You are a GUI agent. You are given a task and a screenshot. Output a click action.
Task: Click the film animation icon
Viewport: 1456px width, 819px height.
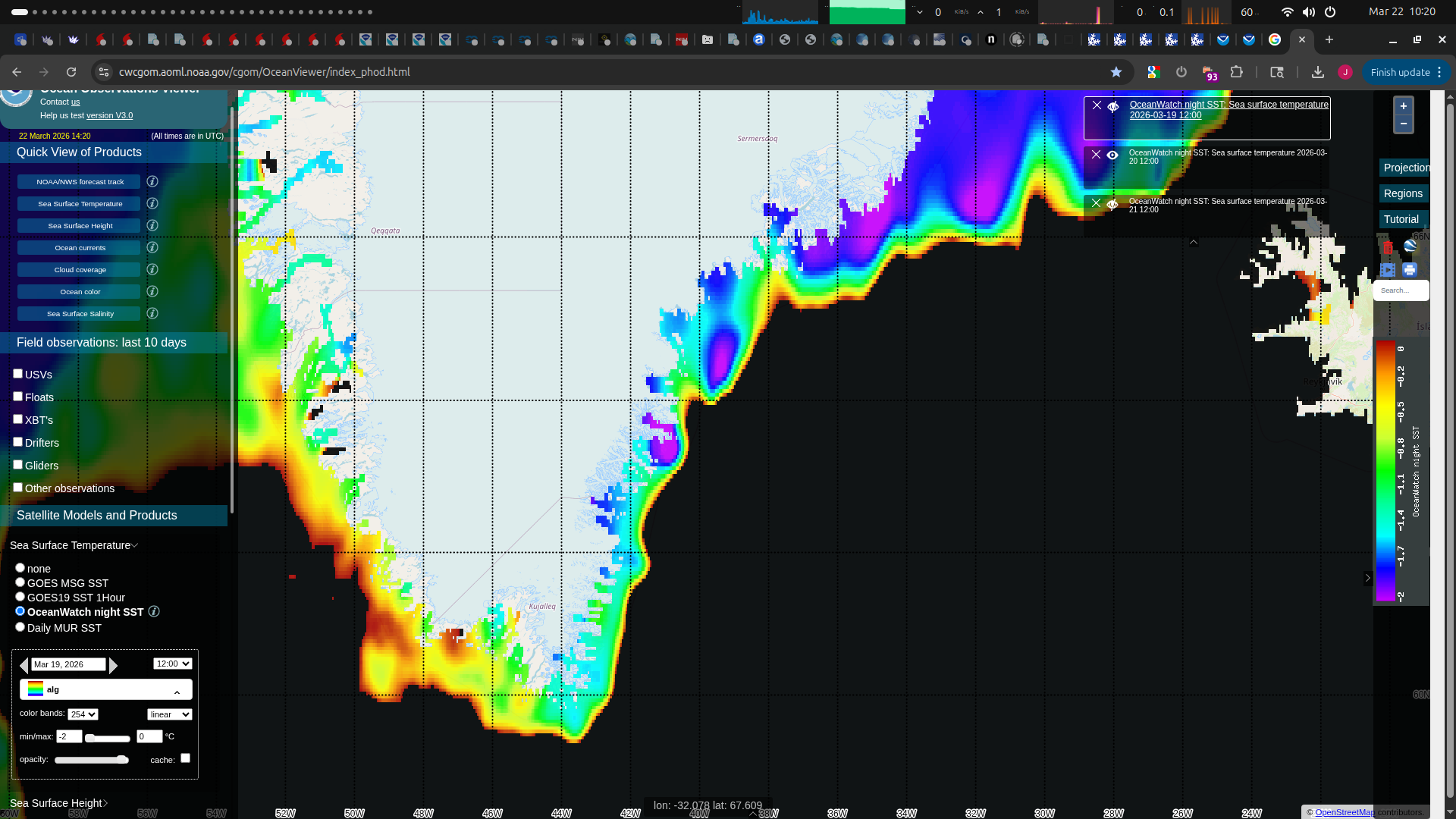tap(1388, 270)
